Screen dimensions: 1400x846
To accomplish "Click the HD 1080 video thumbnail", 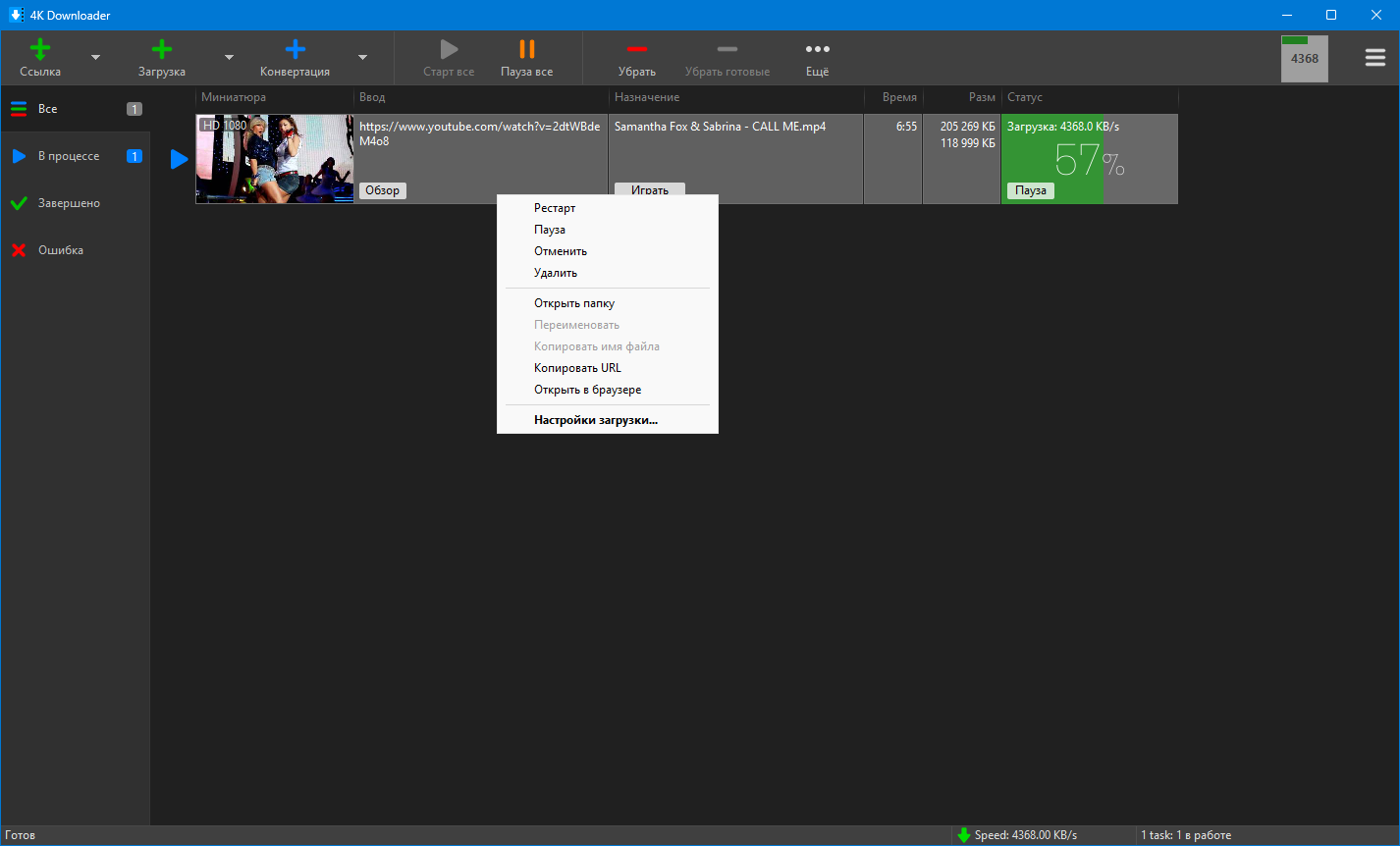I will 274,159.
